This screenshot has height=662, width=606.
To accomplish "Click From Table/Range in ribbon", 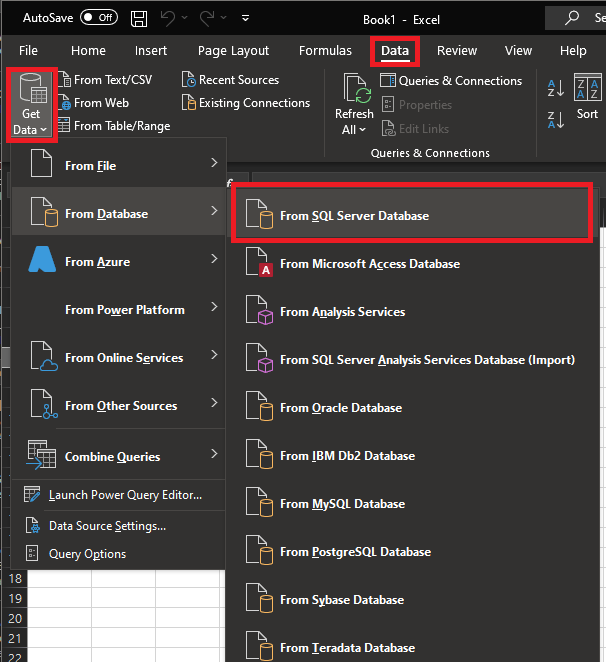I will [x=114, y=125].
